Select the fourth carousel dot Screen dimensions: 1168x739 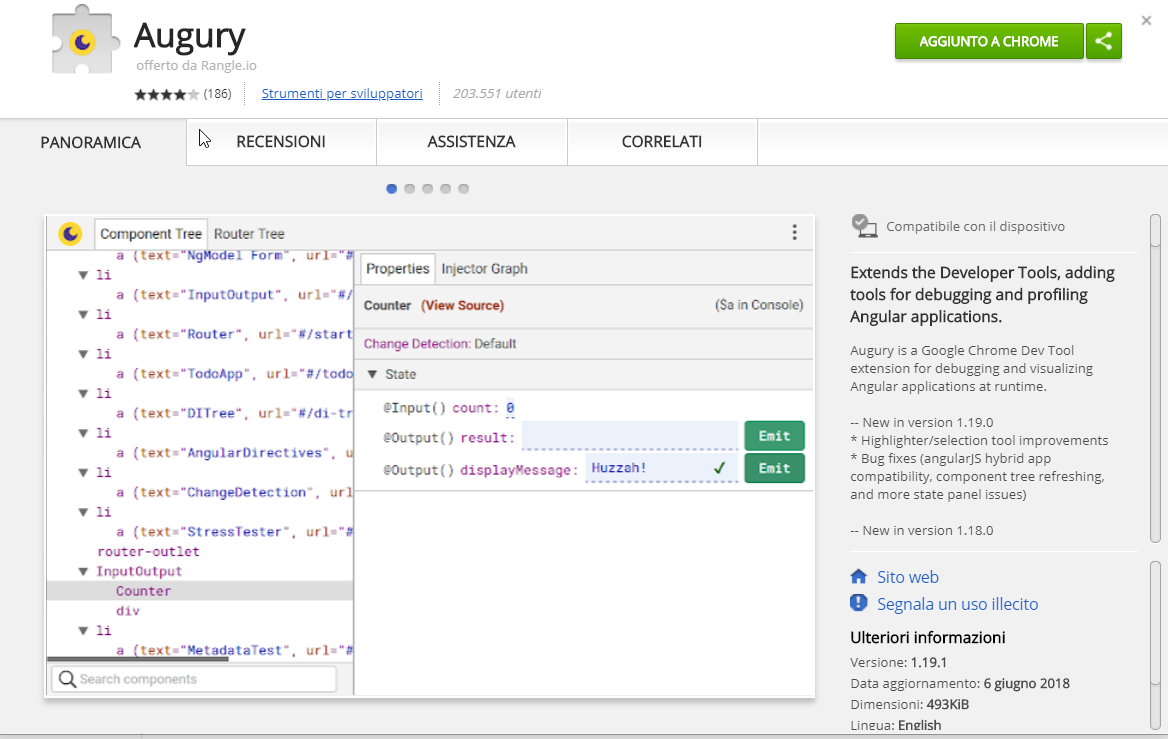coord(445,188)
